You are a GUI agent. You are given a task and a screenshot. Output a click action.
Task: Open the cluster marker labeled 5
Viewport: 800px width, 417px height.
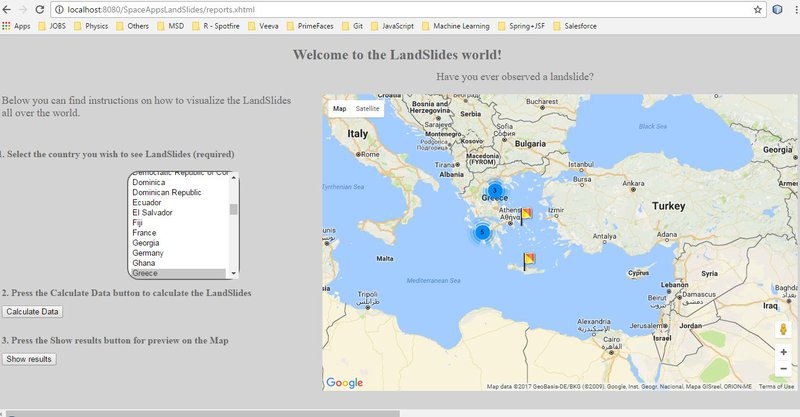482,232
